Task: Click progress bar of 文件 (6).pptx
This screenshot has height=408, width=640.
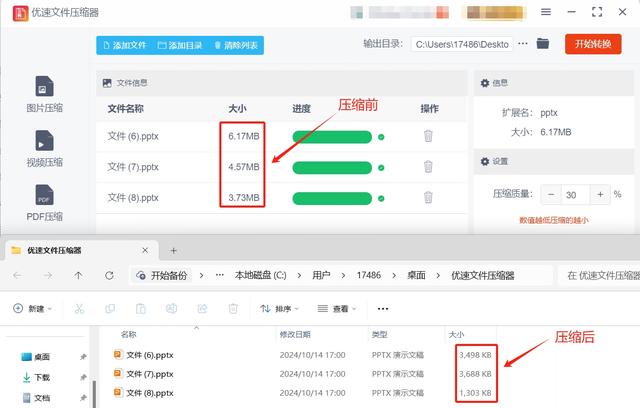Action: click(332, 137)
